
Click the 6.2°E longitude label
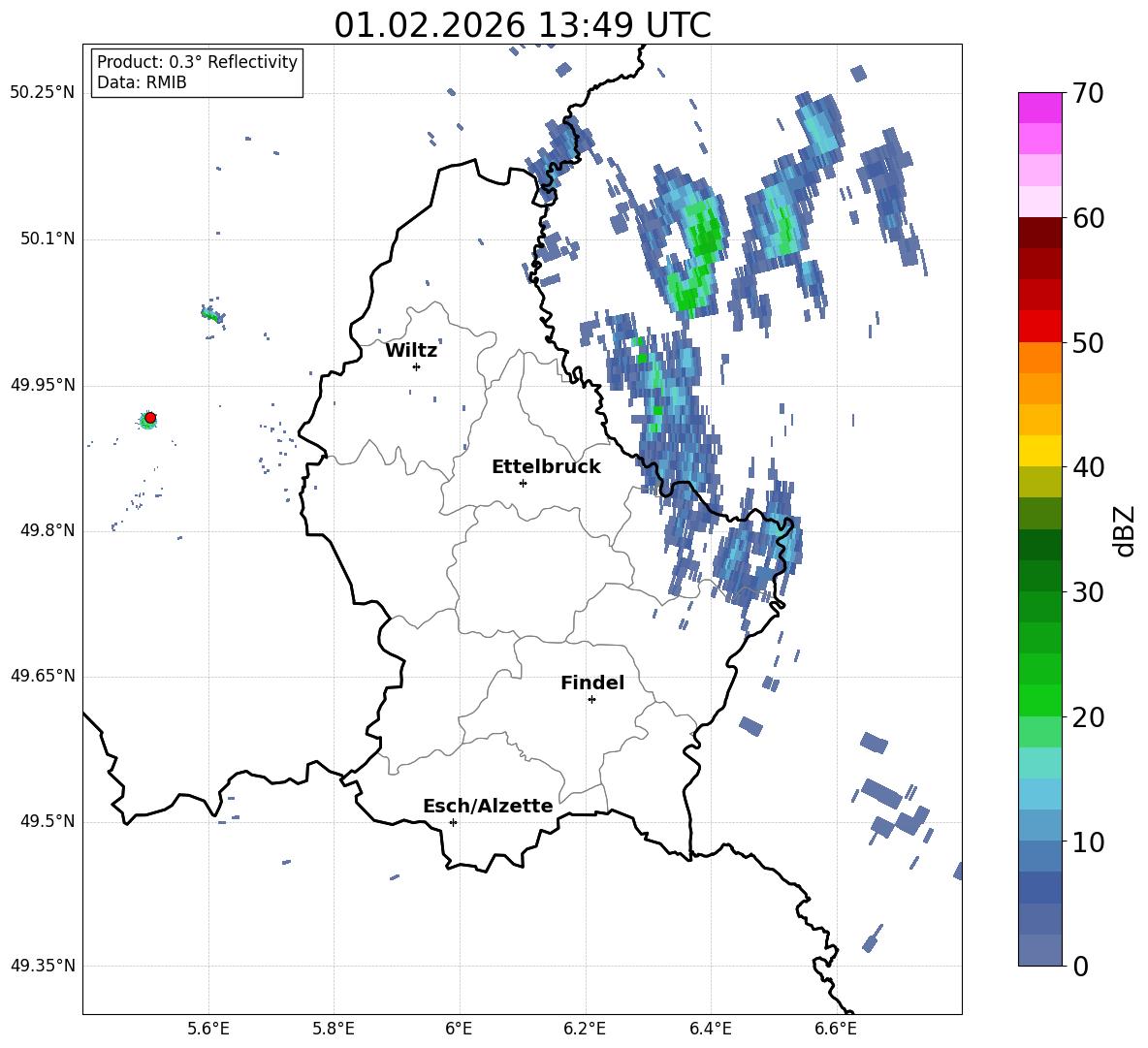[x=585, y=1029]
